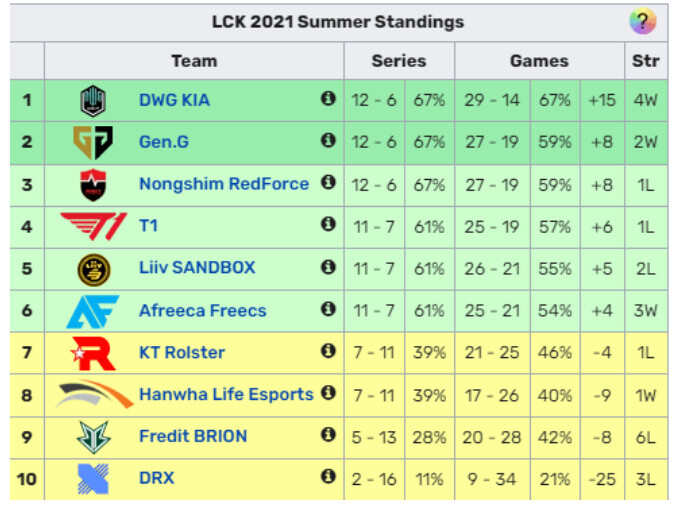The width and height of the screenshot is (673, 515).
Task: Click the Str column header
Action: click(645, 61)
